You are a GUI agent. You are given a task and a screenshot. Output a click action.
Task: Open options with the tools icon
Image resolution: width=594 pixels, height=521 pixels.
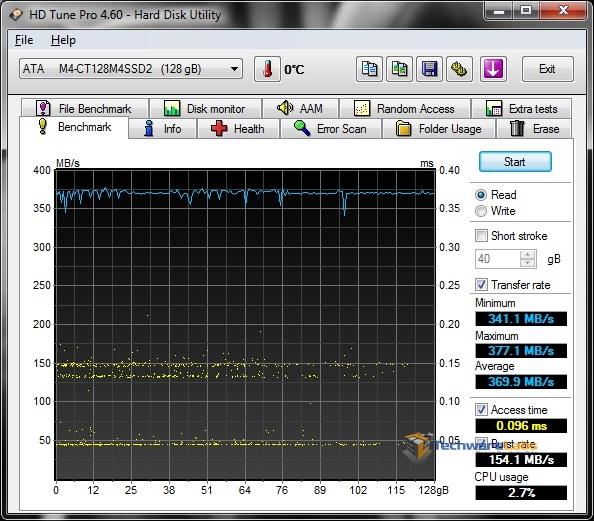pyautogui.click(x=459, y=69)
